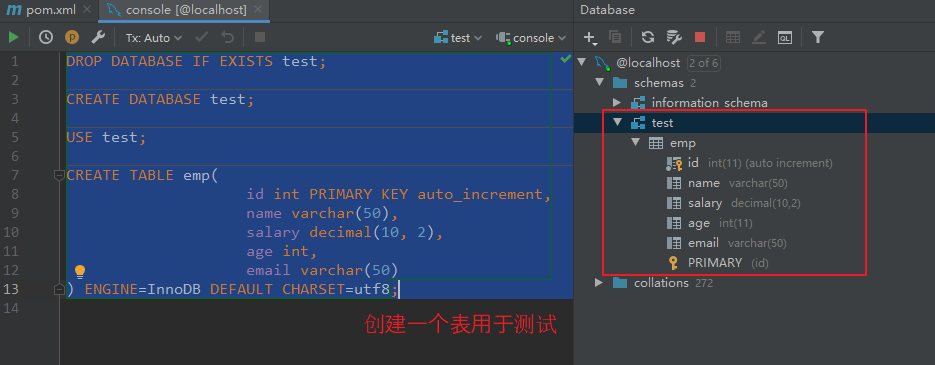
Task: Click the test schema icon in tree
Action: coord(638,123)
